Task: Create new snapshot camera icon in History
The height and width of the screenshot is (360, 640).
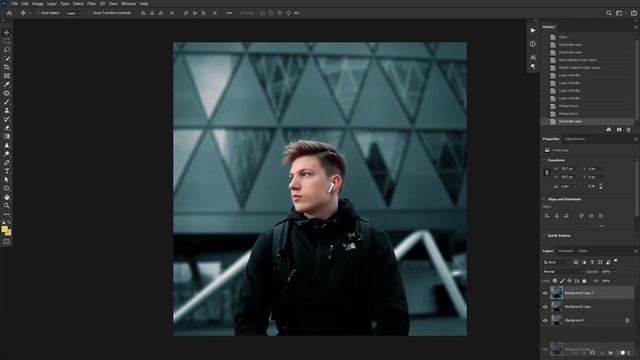Action: [619, 129]
